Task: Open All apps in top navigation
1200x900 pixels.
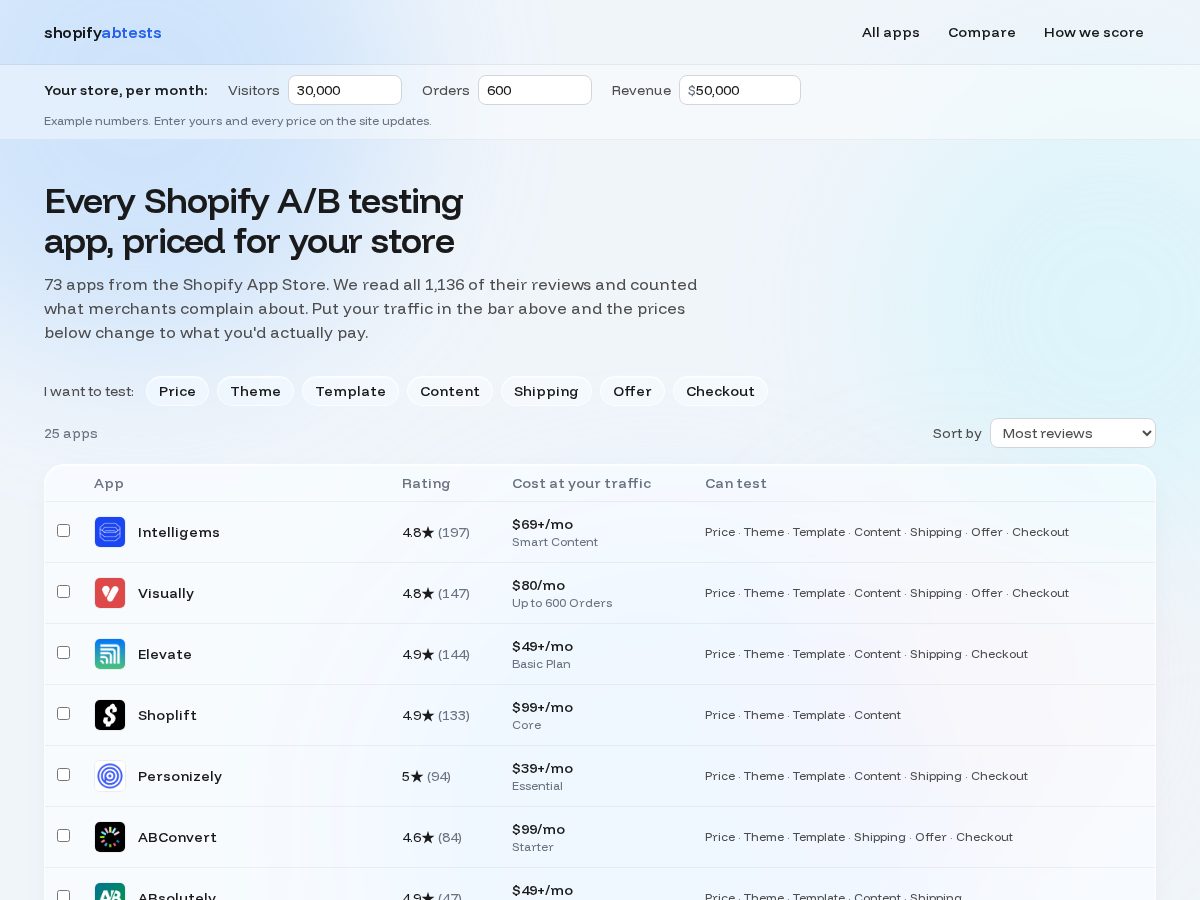Action: click(891, 32)
